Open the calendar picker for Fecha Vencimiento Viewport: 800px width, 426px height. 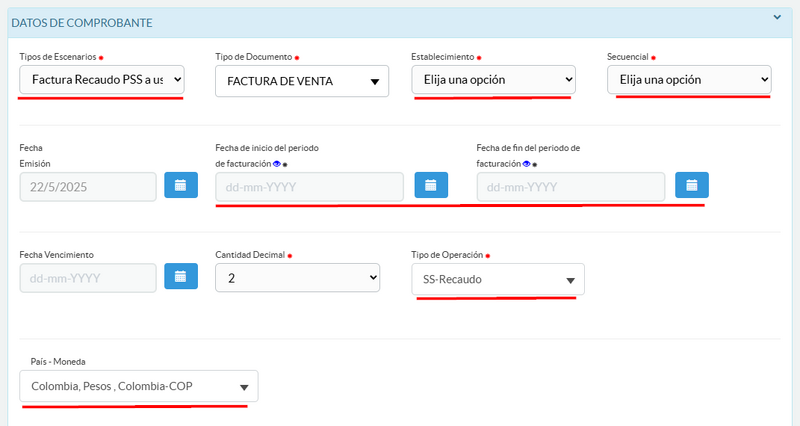181,277
